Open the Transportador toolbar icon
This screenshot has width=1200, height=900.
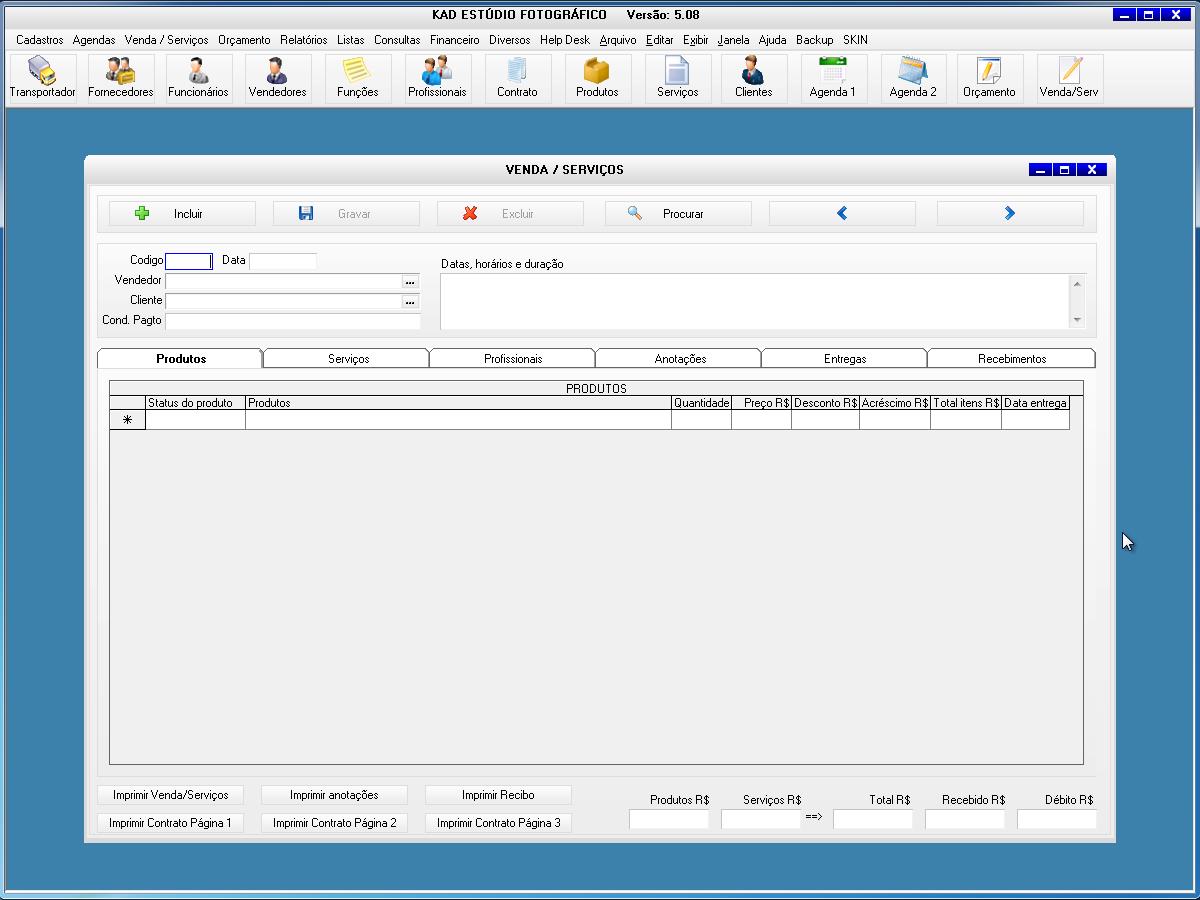43,78
